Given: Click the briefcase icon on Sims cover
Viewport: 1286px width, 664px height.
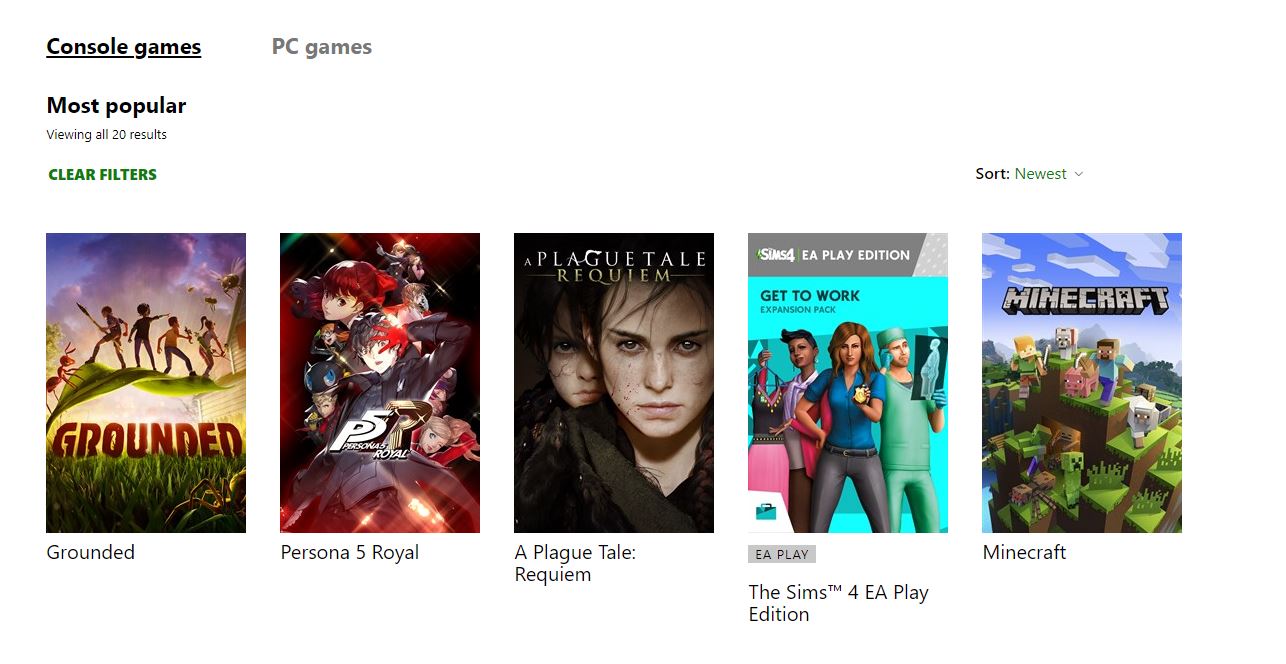Looking at the screenshot, I should [x=766, y=511].
